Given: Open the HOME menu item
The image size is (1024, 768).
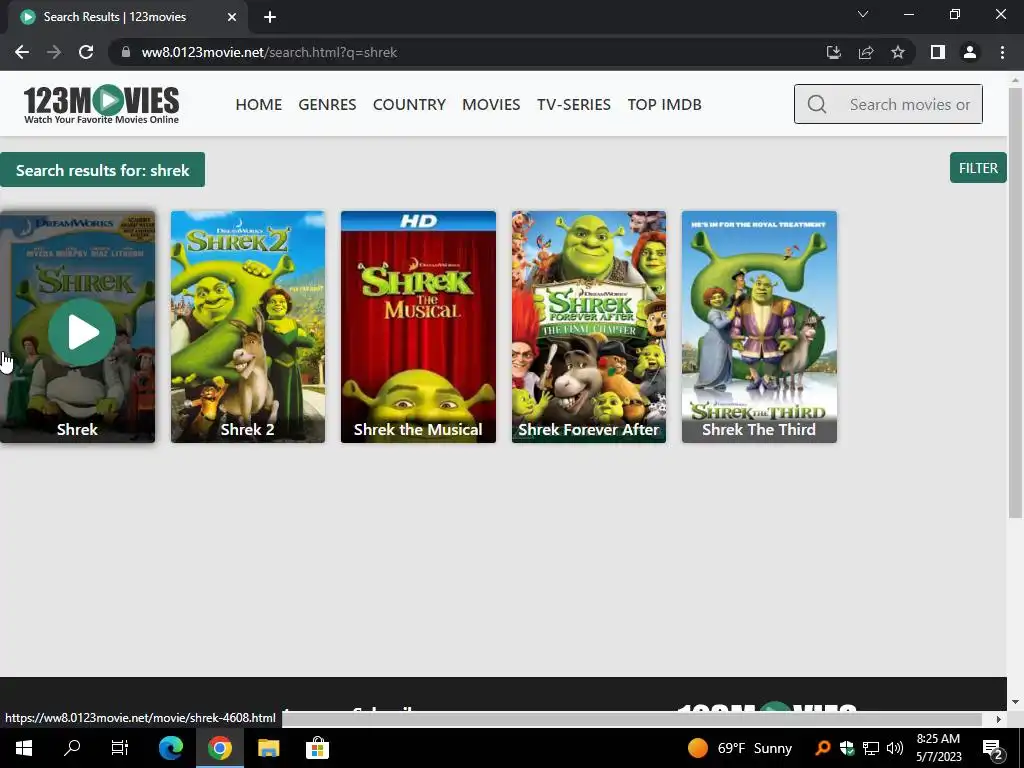Looking at the screenshot, I should coord(259,104).
